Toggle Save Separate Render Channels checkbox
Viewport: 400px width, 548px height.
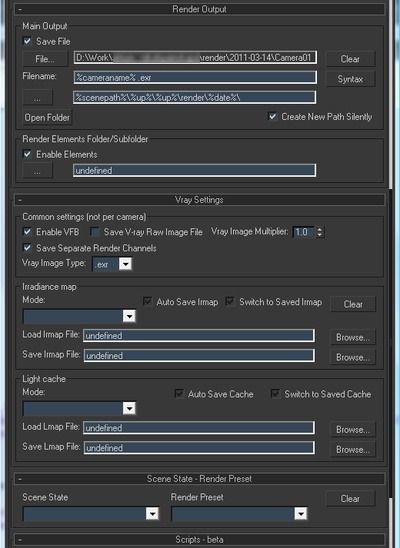(x=27, y=248)
